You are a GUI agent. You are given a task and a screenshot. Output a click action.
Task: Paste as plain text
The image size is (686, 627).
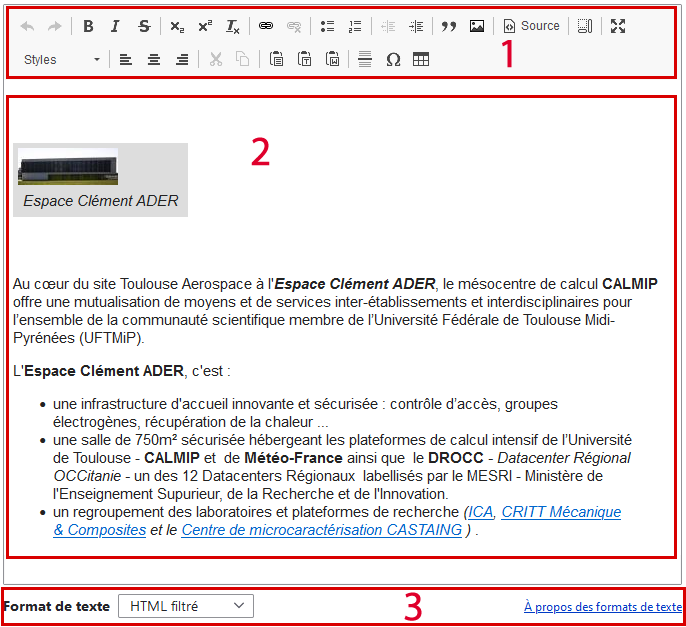coord(304,60)
